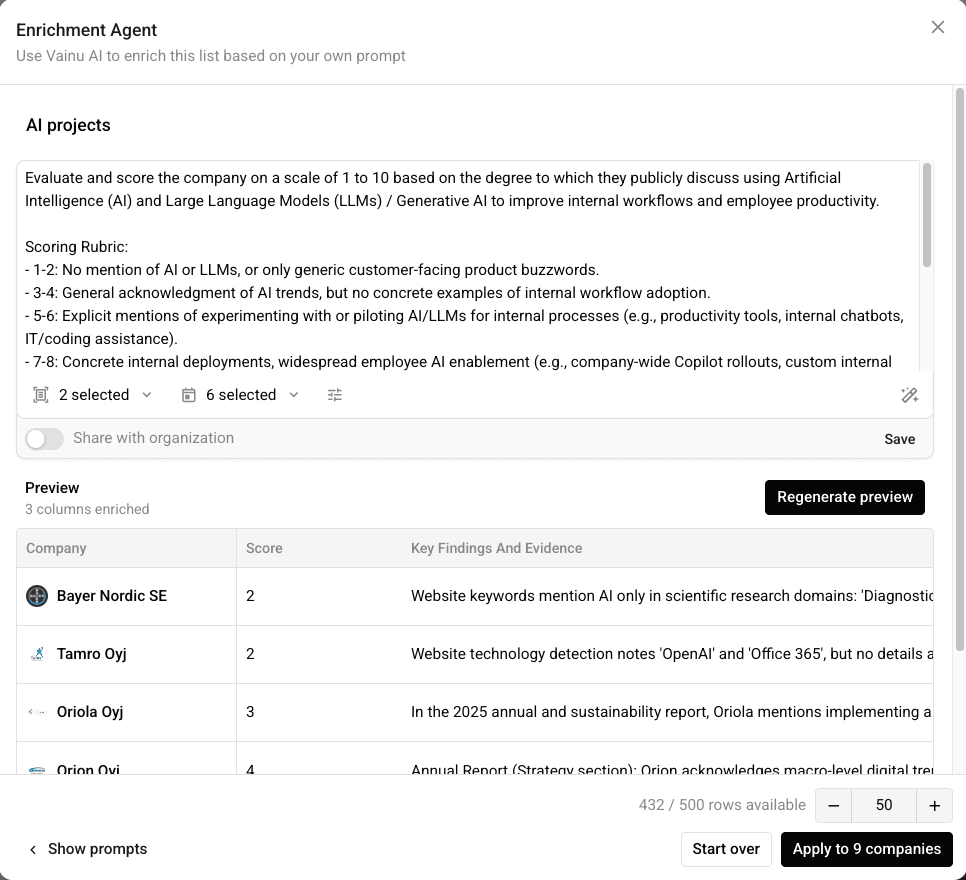Toggle Share with organization switch
Viewport: 966px width, 880px height.
[44, 439]
